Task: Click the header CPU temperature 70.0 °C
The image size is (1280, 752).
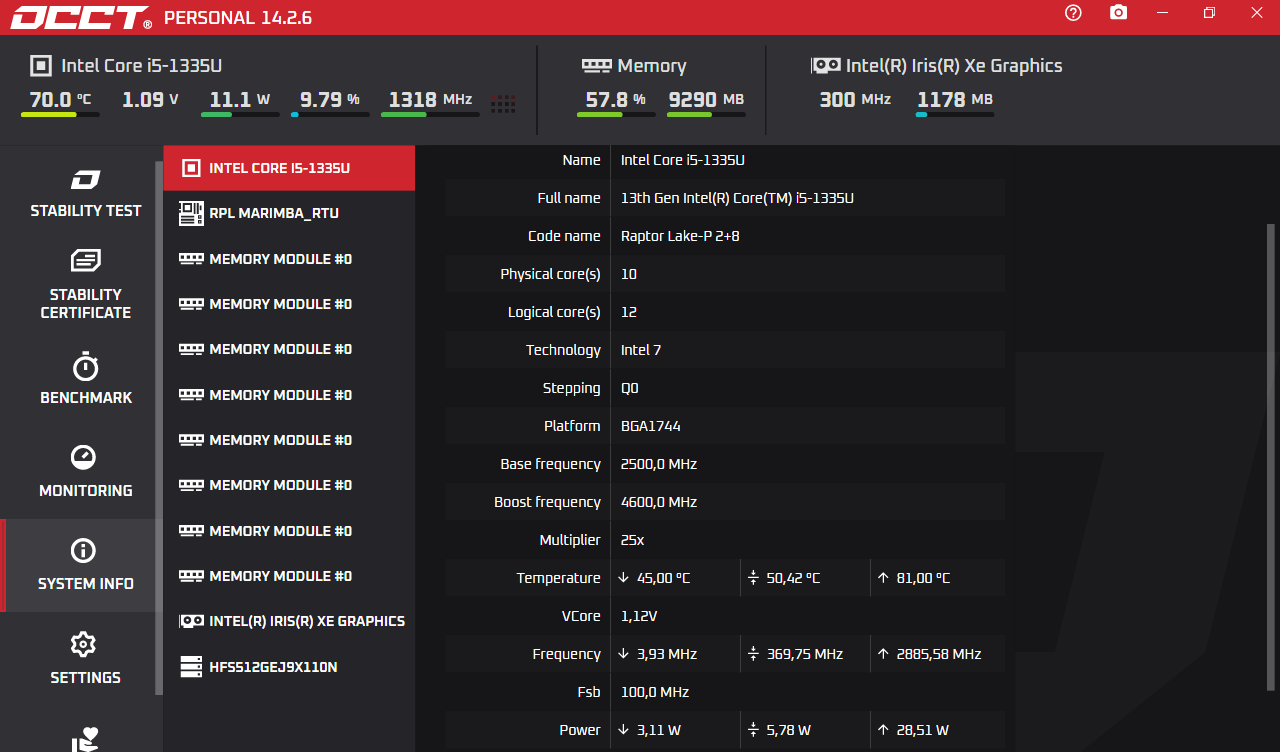Action: 60,100
